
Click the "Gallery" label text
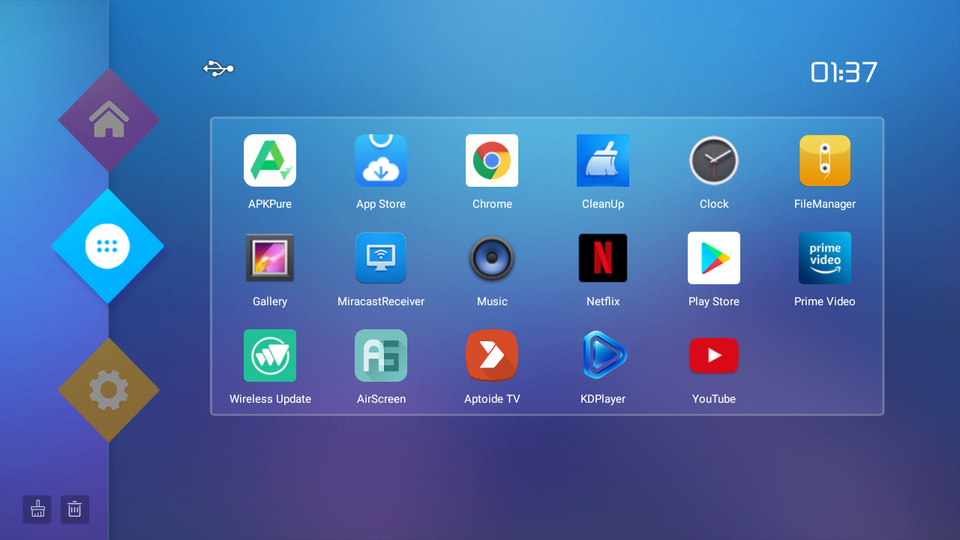point(269,301)
